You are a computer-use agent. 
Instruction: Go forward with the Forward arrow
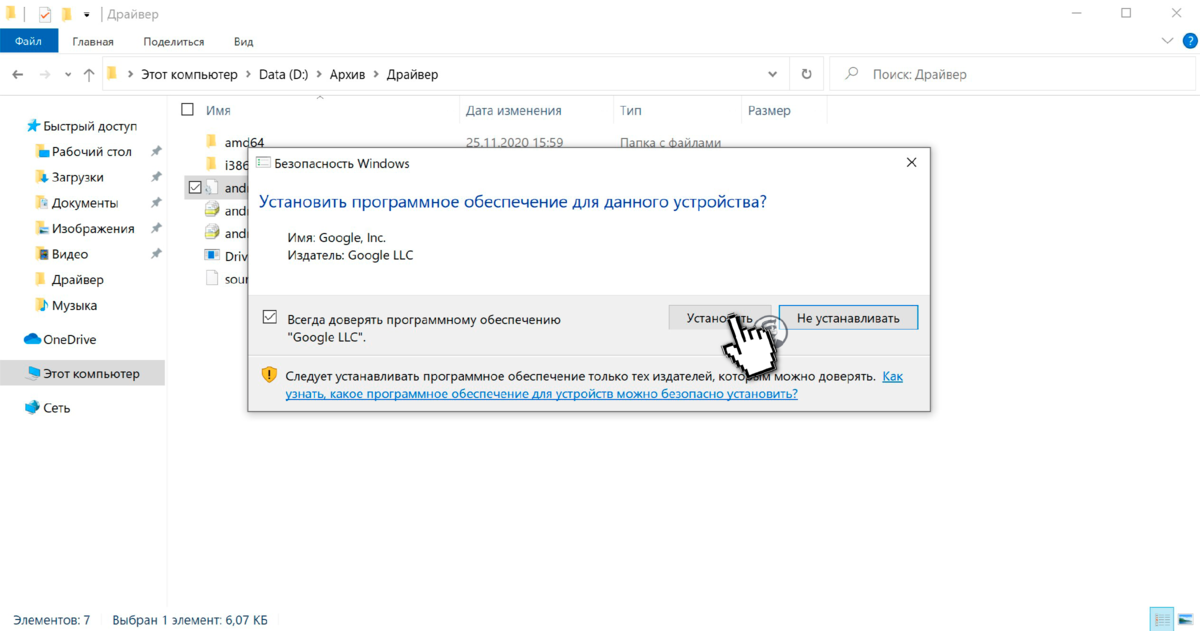(x=44, y=74)
